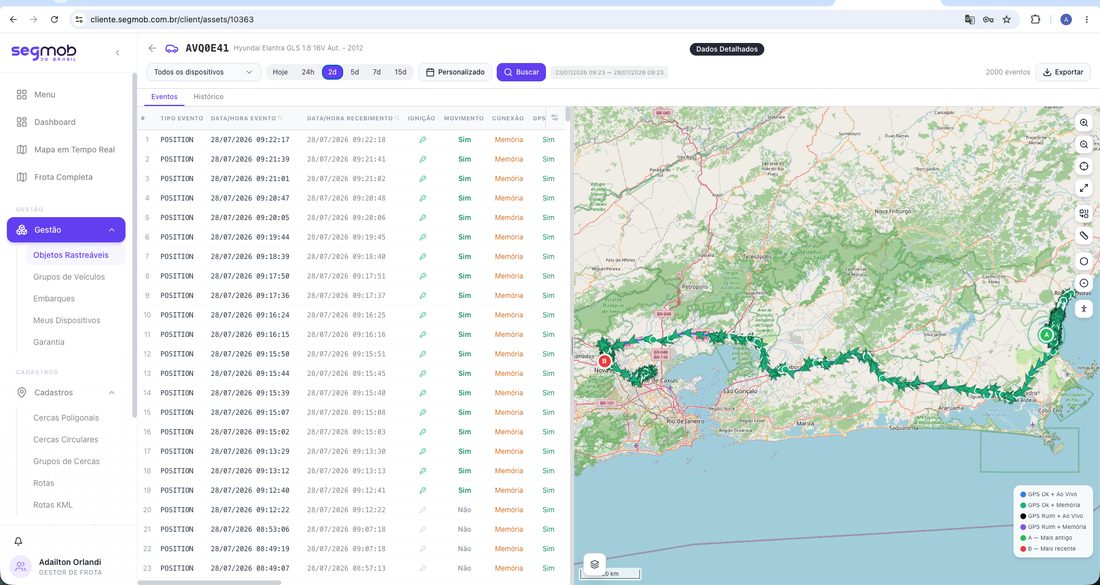Open table column settings icon
Viewport: 1100px width, 585px height.
tap(554, 118)
